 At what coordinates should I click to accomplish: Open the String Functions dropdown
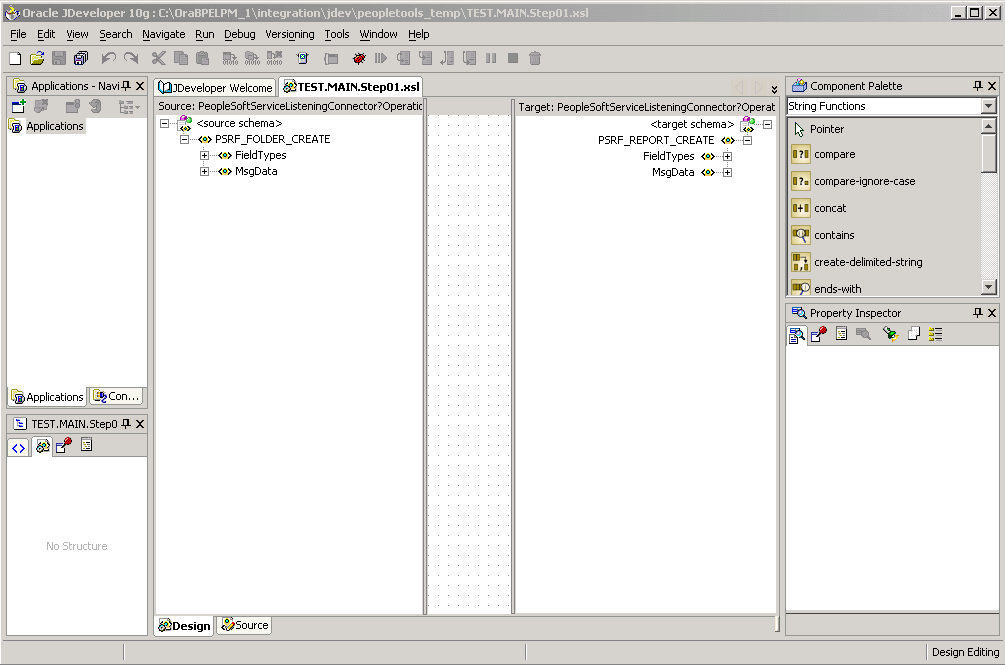tap(989, 106)
